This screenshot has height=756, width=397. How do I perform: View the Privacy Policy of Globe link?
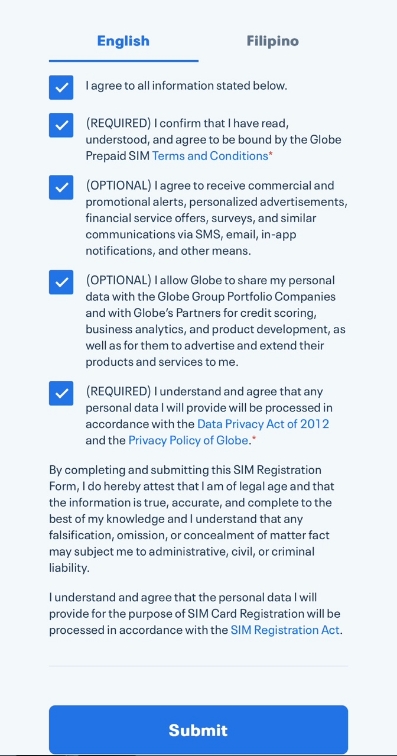point(188,440)
